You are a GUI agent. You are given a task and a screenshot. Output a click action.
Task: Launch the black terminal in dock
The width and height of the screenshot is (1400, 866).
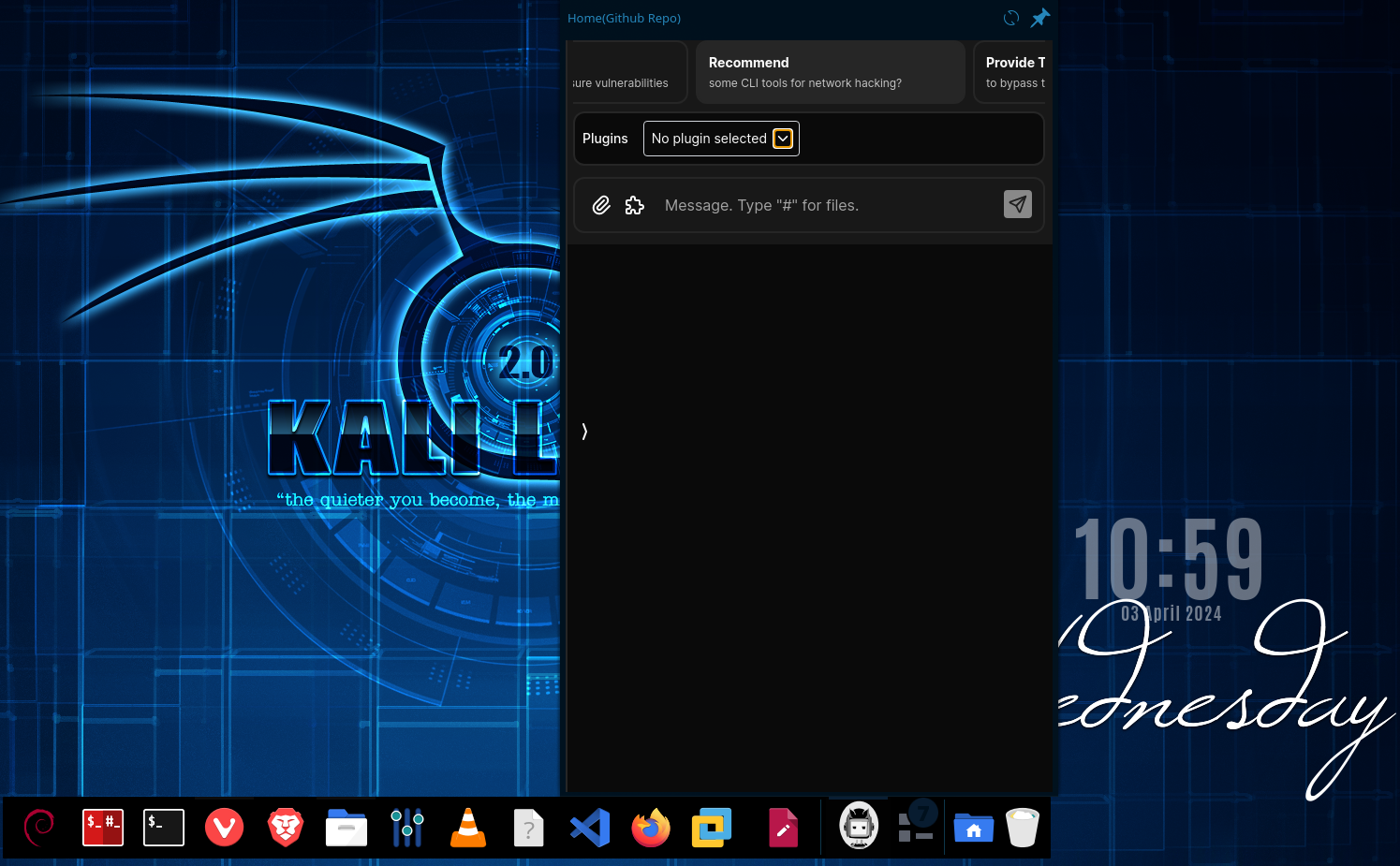[x=164, y=828]
